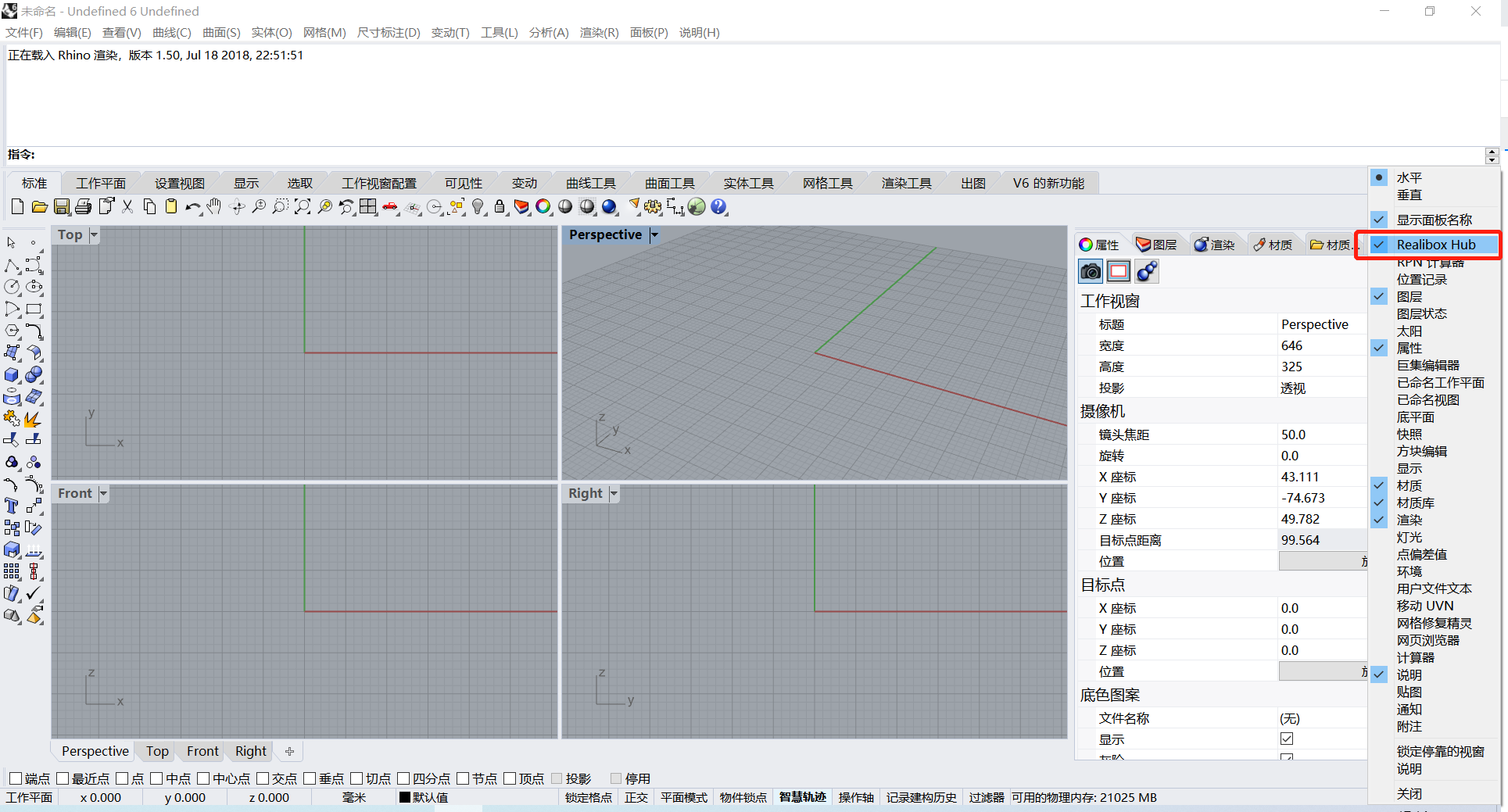Image resolution: width=1508 pixels, height=812 pixels.
Task: Expand the Top viewport title menu arrow
Action: pos(94,234)
